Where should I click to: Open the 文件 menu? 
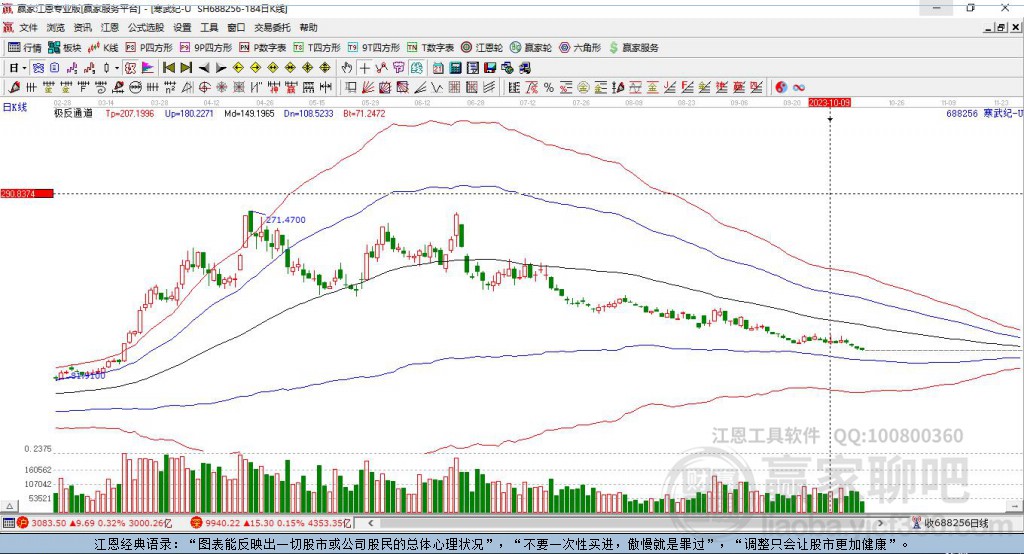tap(29, 27)
